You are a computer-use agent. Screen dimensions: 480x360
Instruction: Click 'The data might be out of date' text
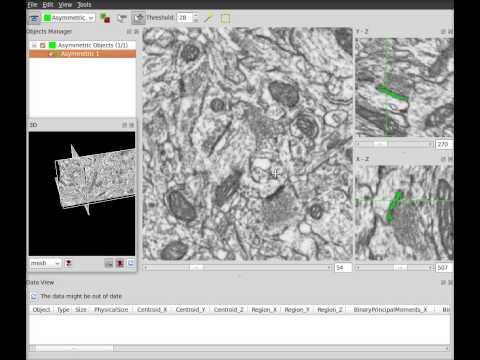[81, 296]
